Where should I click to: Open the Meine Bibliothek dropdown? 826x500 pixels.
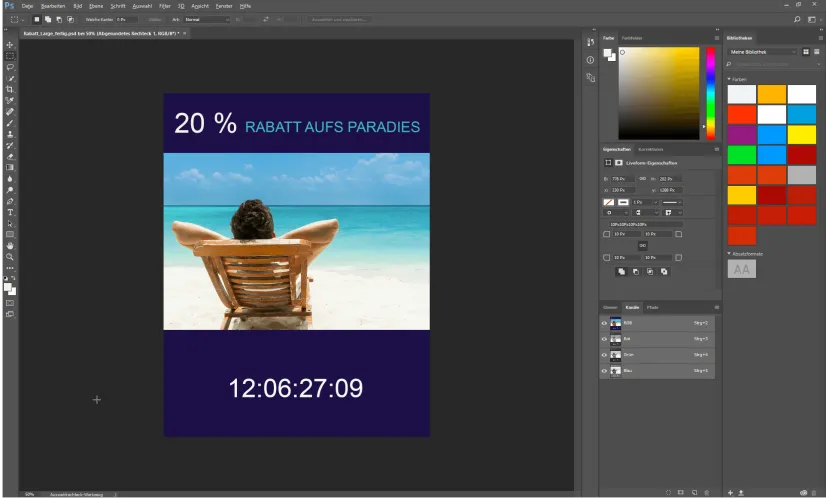tap(763, 52)
